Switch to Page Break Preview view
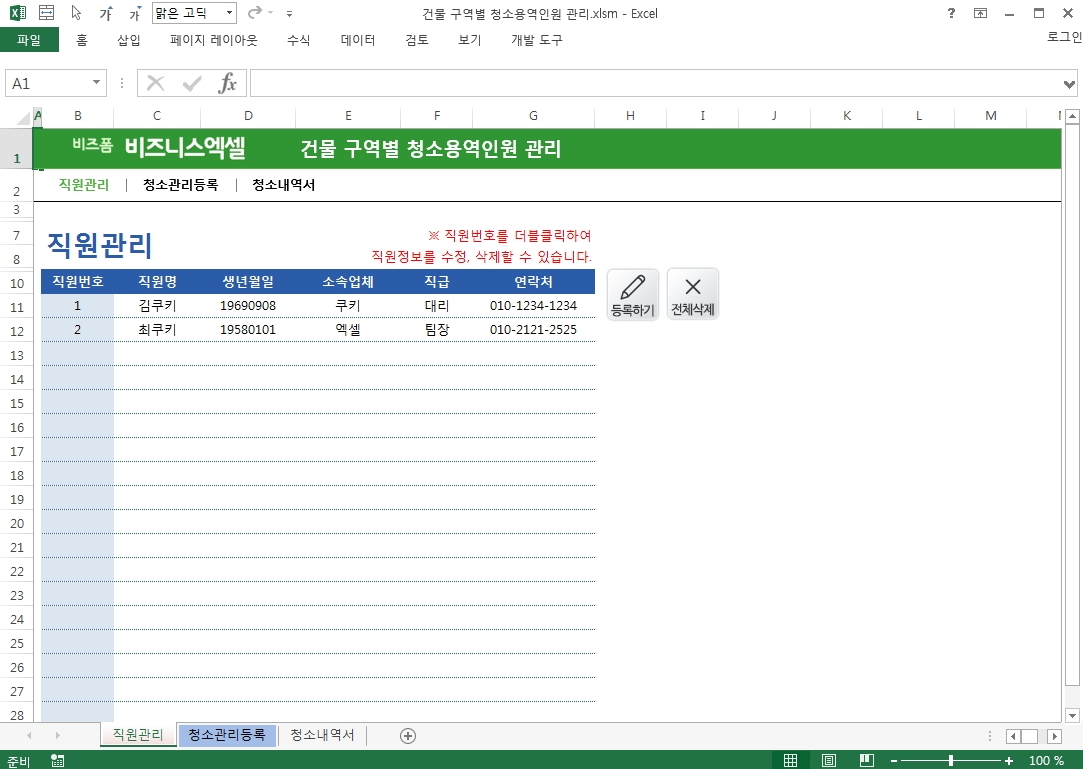 point(866,761)
